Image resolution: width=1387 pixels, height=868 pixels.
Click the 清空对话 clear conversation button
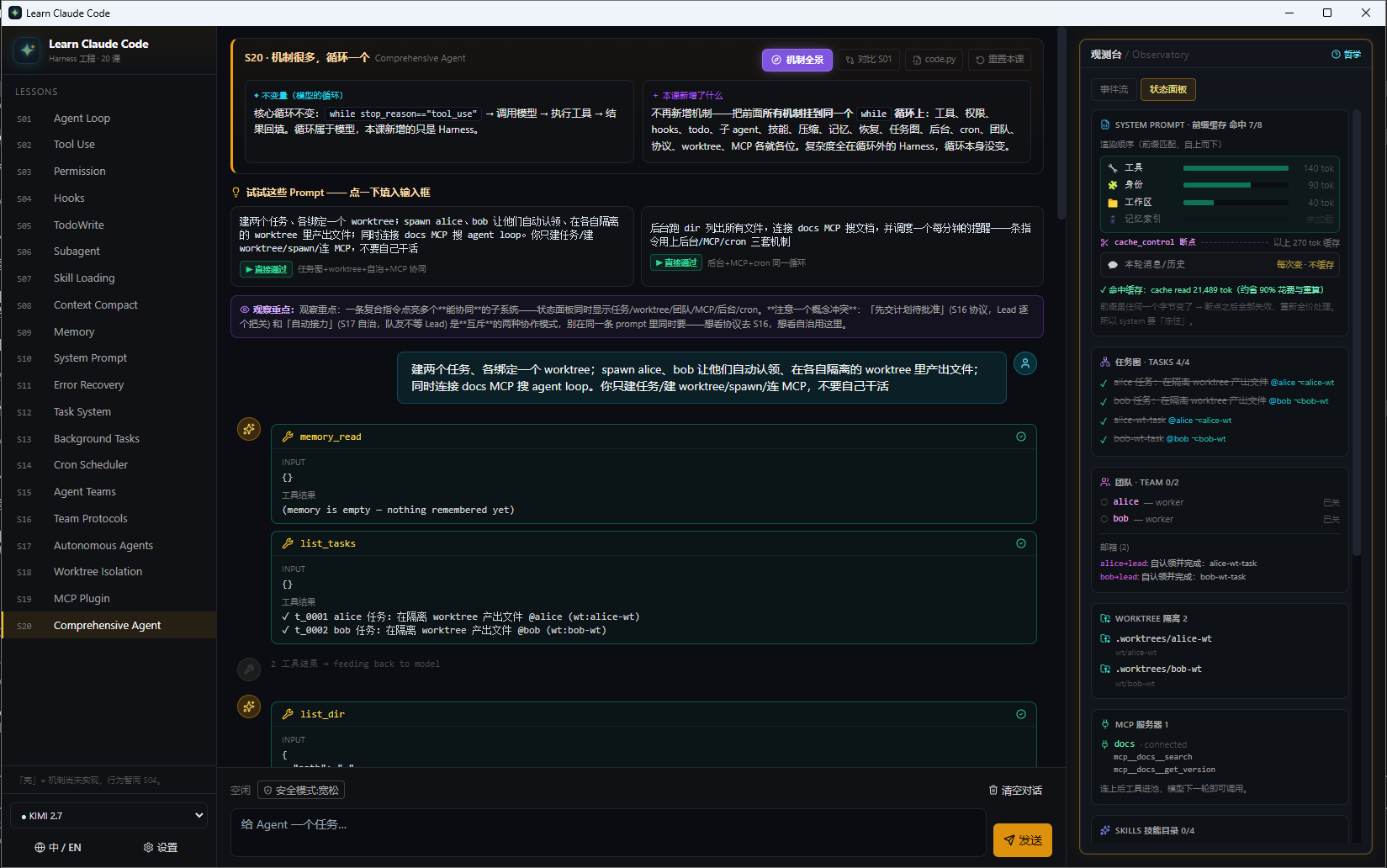(1015, 791)
